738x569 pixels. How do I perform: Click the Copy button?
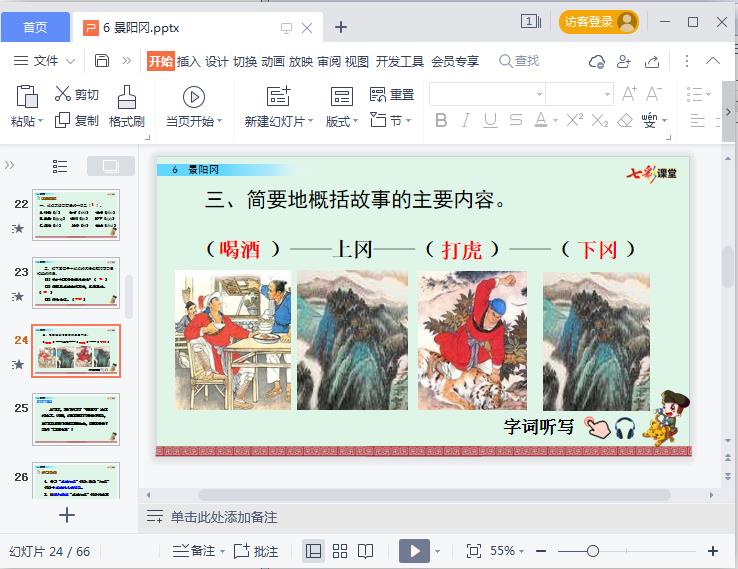[76, 120]
